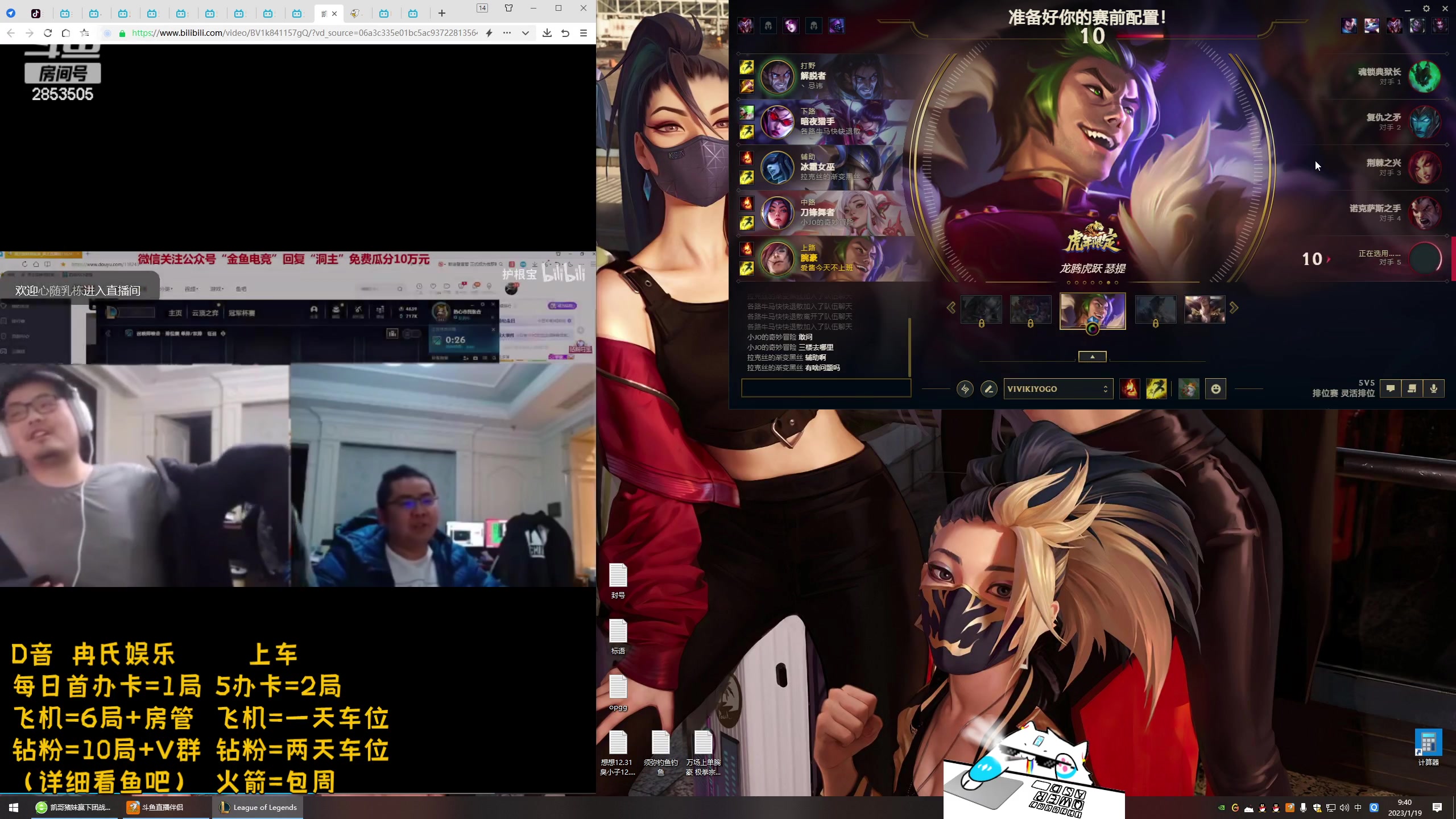The image size is (1456, 819).
Task: Open the Windows Start menu
Action: pyautogui.click(x=14, y=808)
